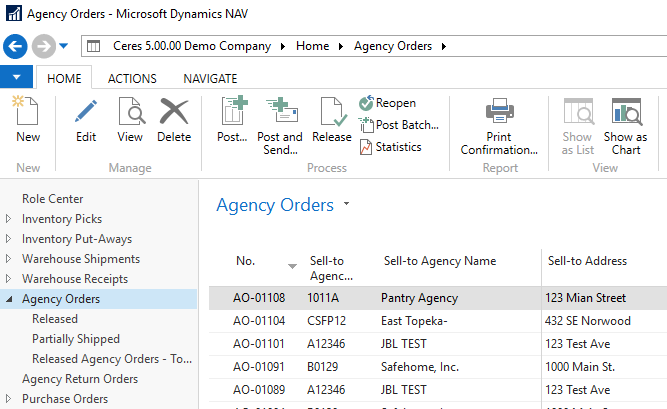Click the Show as List icon
This screenshot has height=409, width=667.
pos(578,111)
